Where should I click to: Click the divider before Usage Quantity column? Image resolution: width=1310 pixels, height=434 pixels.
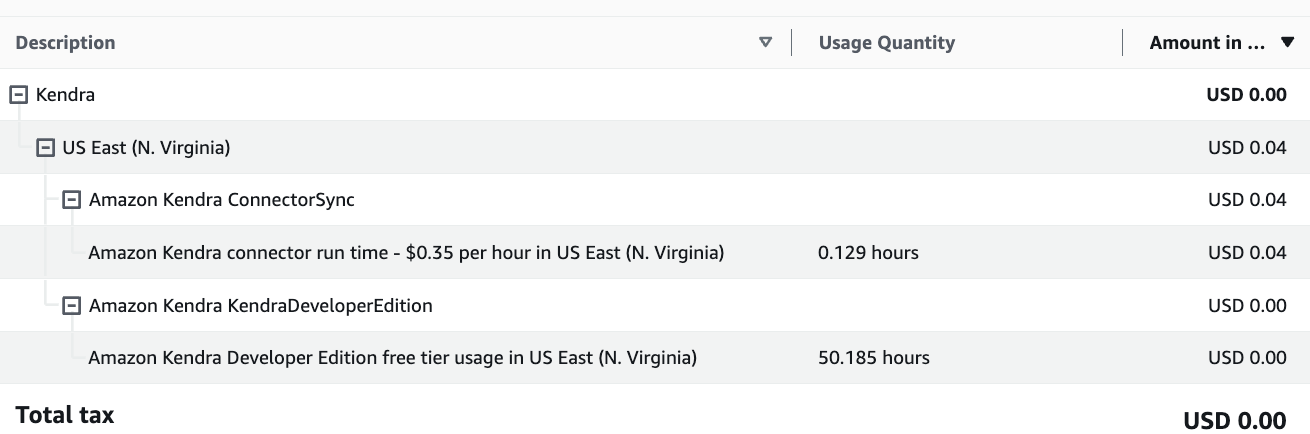click(791, 42)
